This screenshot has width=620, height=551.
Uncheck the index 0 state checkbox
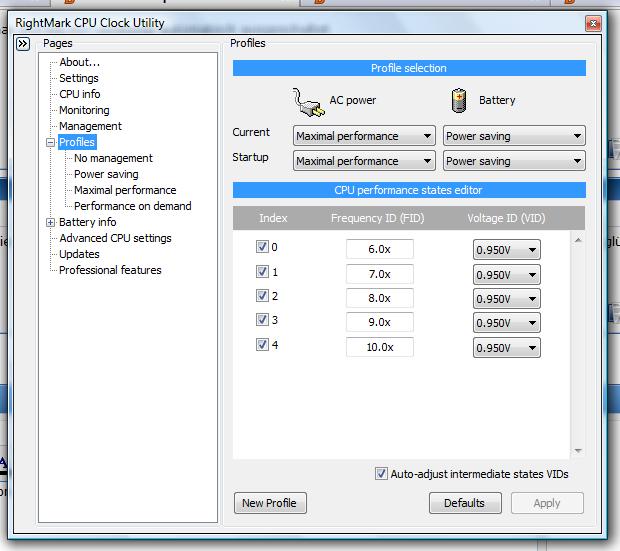[262, 247]
